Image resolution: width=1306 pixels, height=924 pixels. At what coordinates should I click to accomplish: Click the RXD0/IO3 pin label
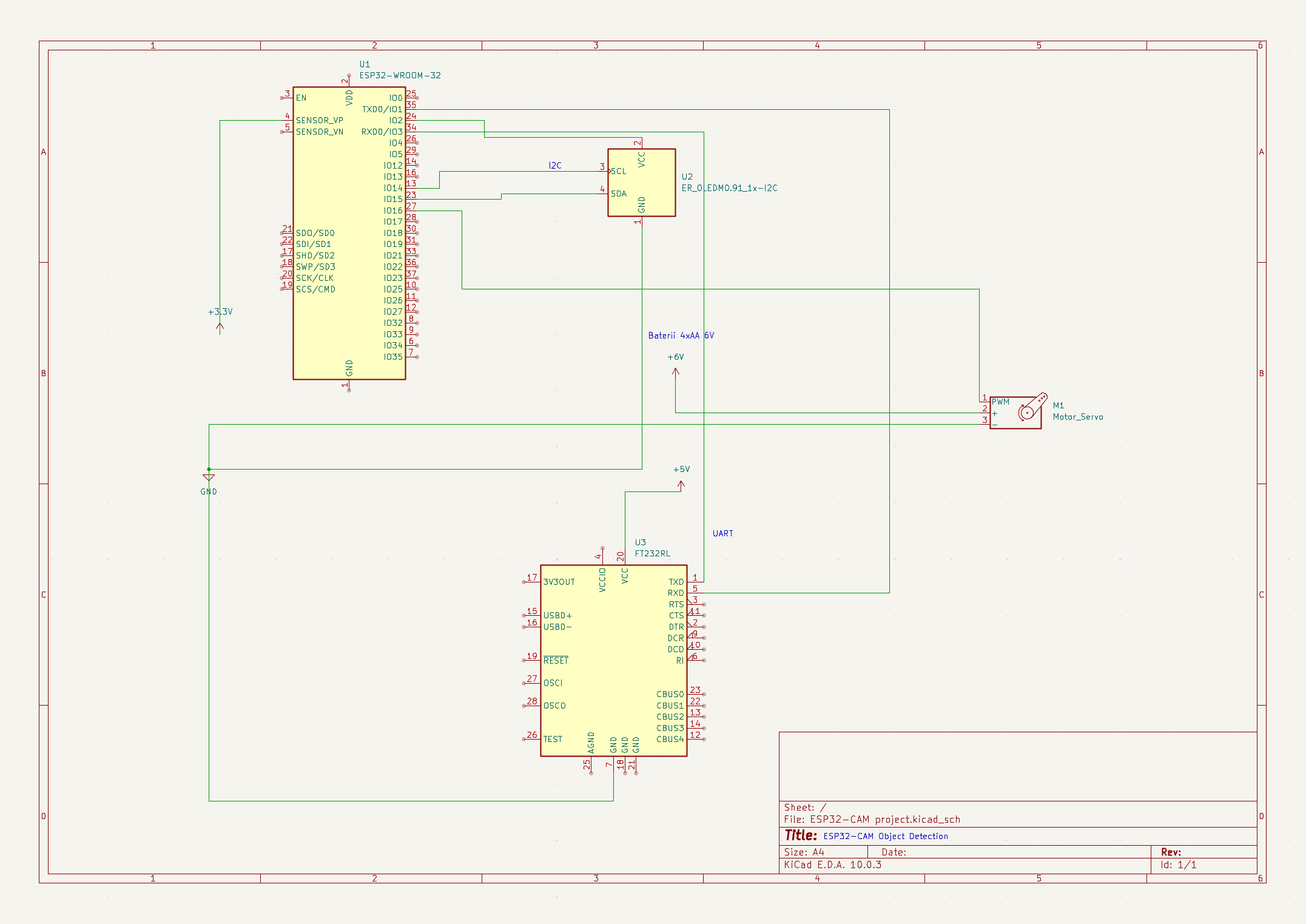[382, 132]
